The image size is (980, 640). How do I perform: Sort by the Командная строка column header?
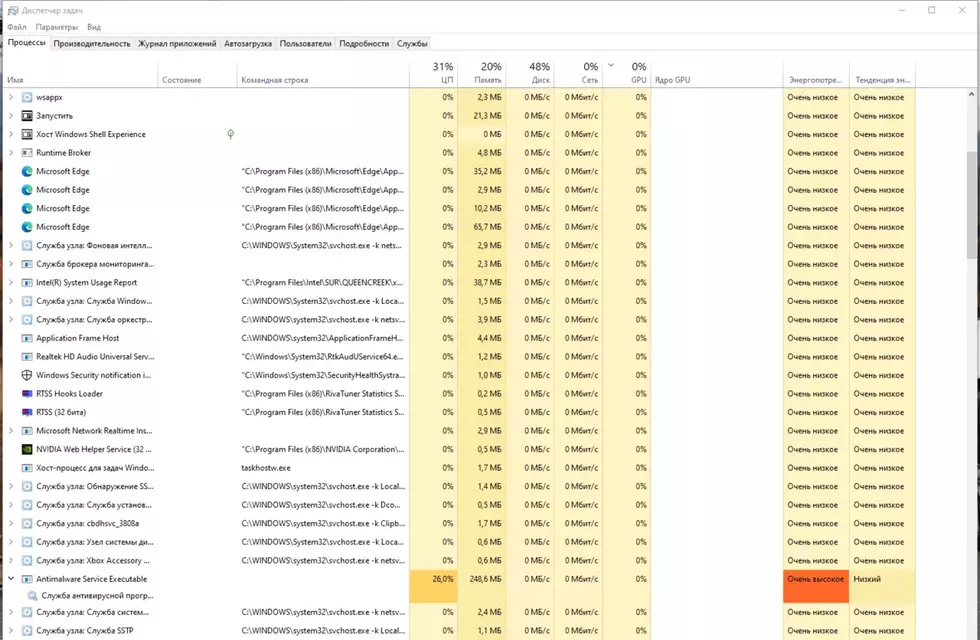click(x=323, y=74)
